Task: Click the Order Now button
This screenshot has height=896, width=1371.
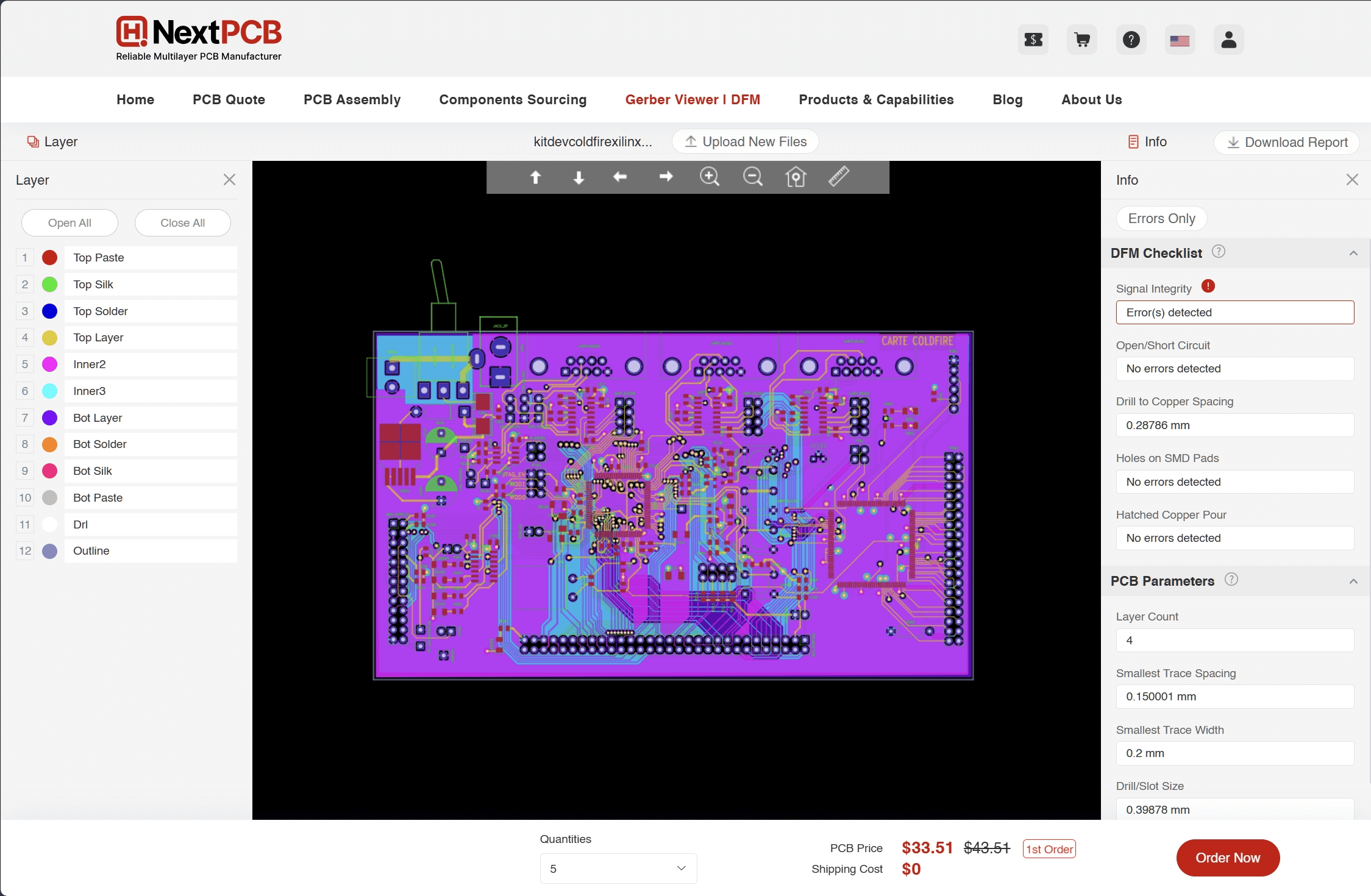Action: point(1227,858)
